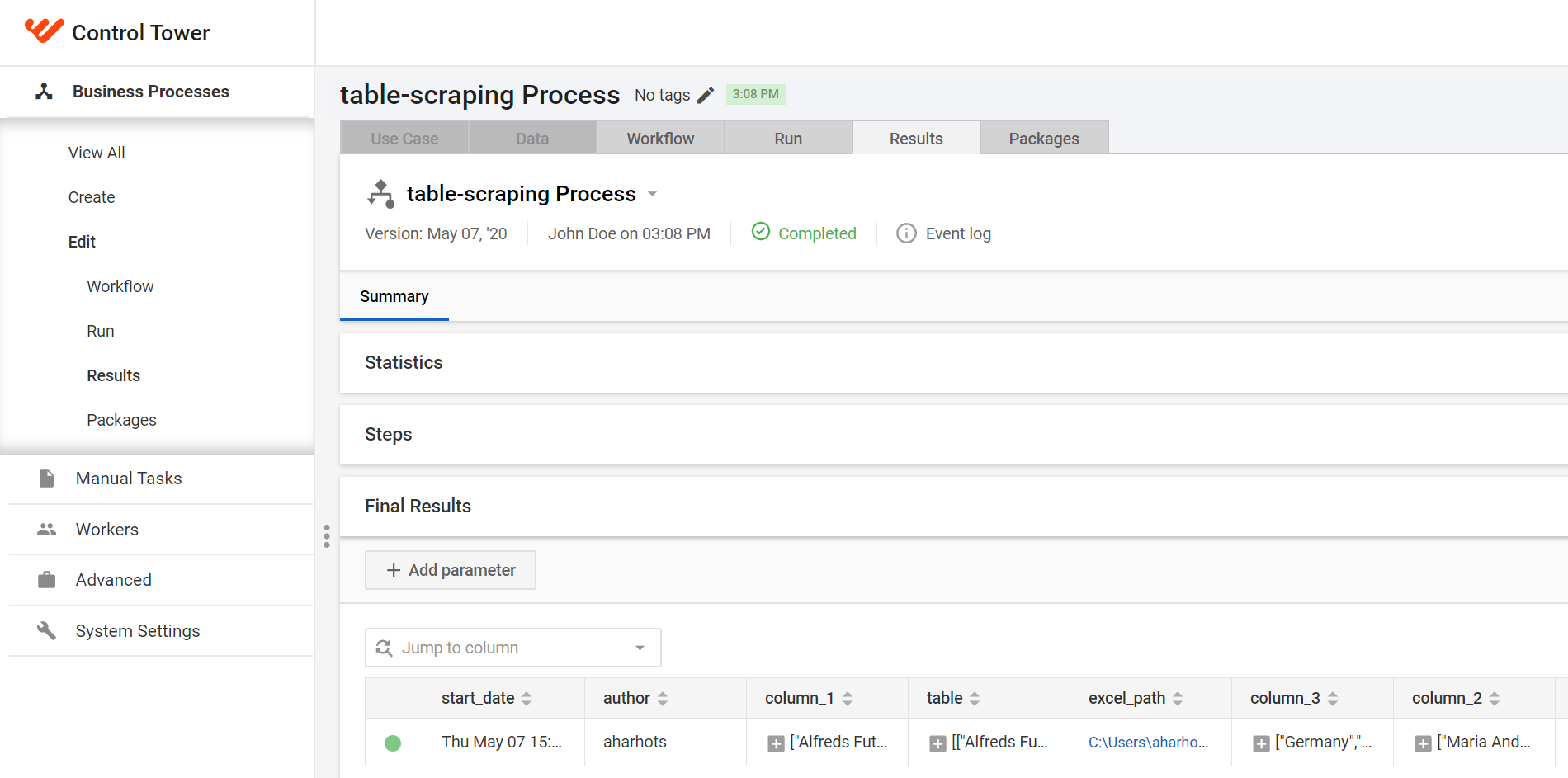1568x778 pixels.
Task: Open Run under Edit in sidebar
Action: (101, 331)
